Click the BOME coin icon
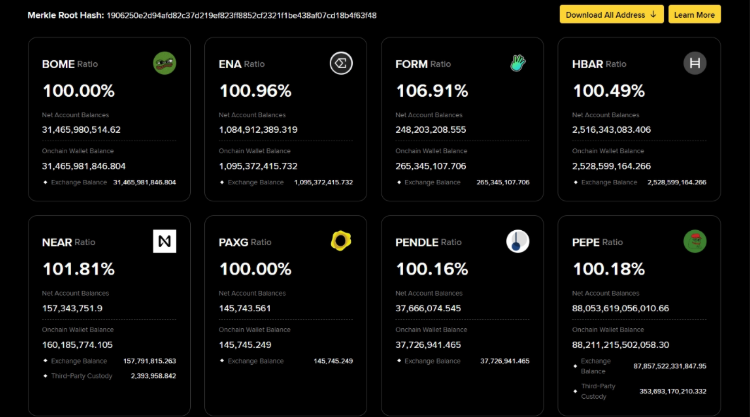Viewport: 750px width, 417px height. (165, 64)
